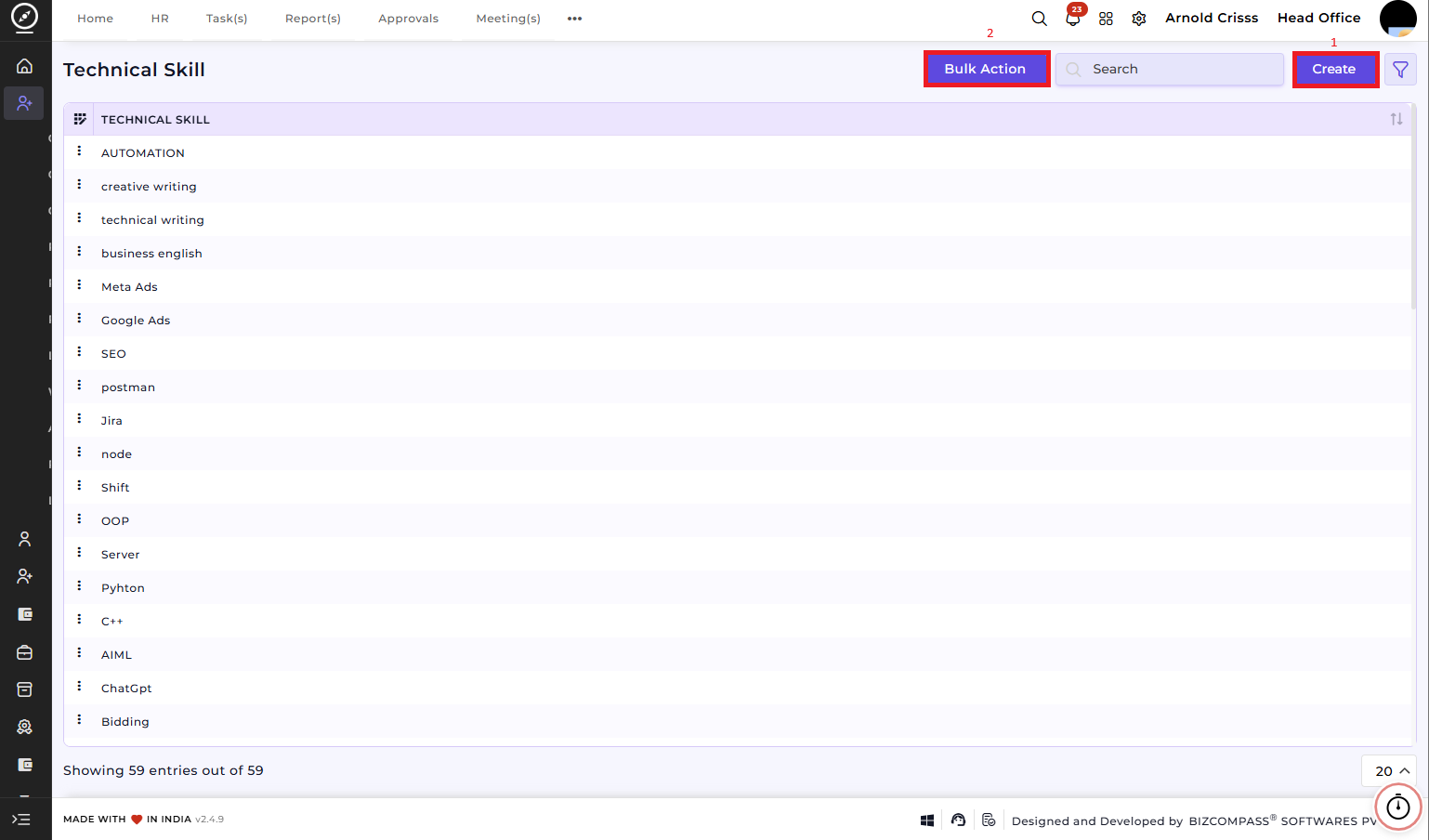
Task: Open the briefcase sidebar icon
Action: tap(25, 652)
